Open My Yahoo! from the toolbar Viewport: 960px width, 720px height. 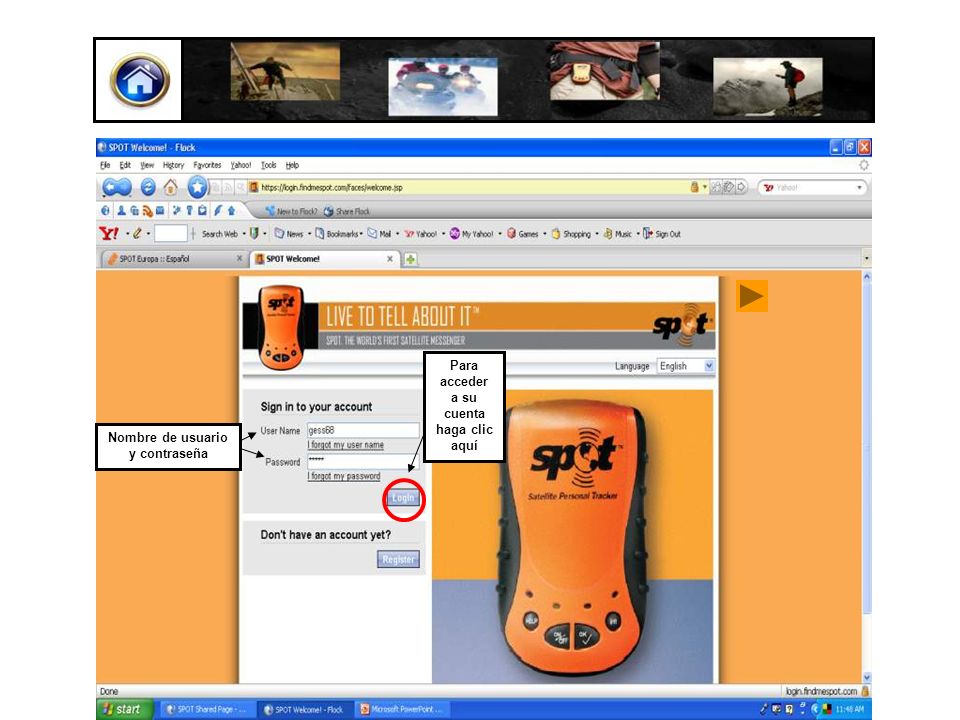[x=471, y=234]
